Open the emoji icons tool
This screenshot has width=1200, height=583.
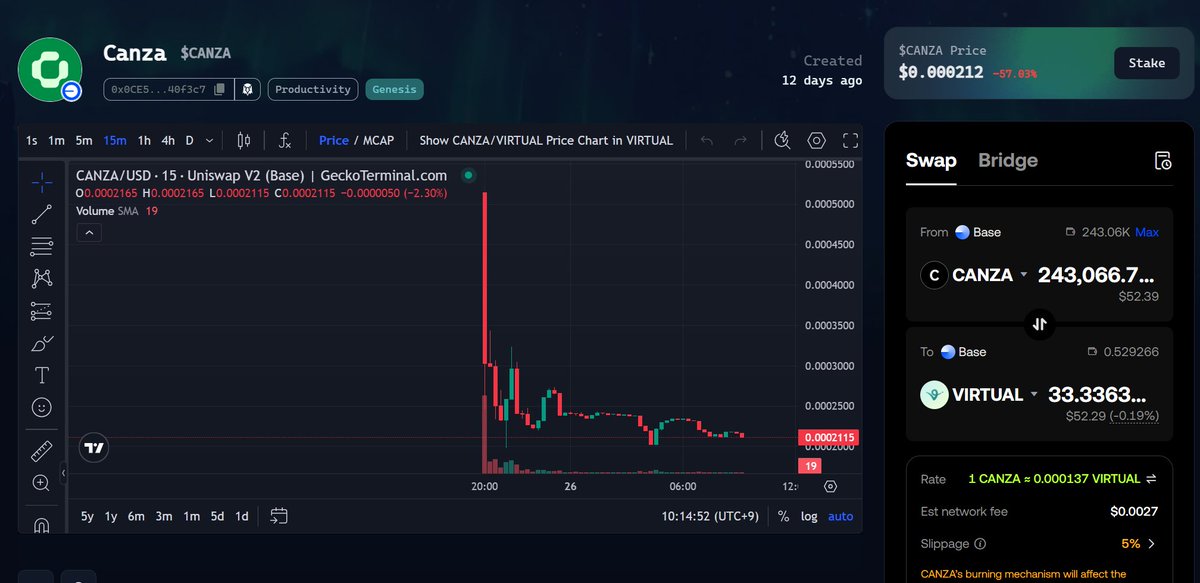click(x=42, y=407)
